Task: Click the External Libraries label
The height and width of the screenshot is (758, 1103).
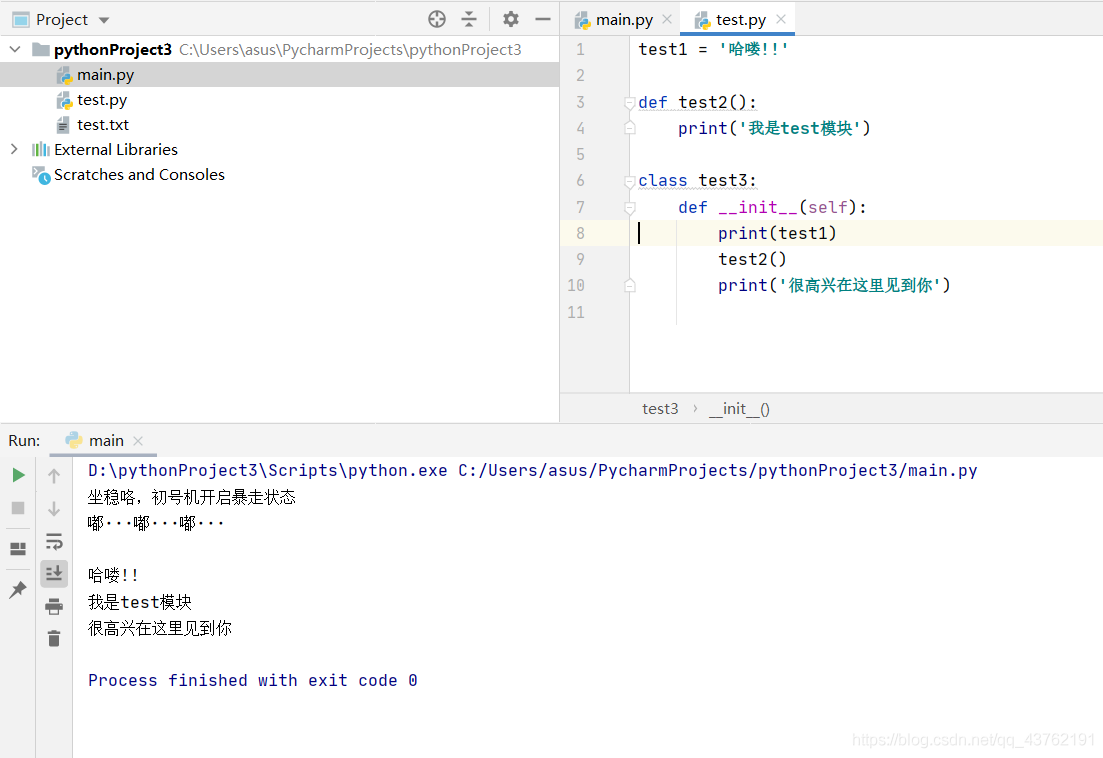Action: (x=116, y=149)
